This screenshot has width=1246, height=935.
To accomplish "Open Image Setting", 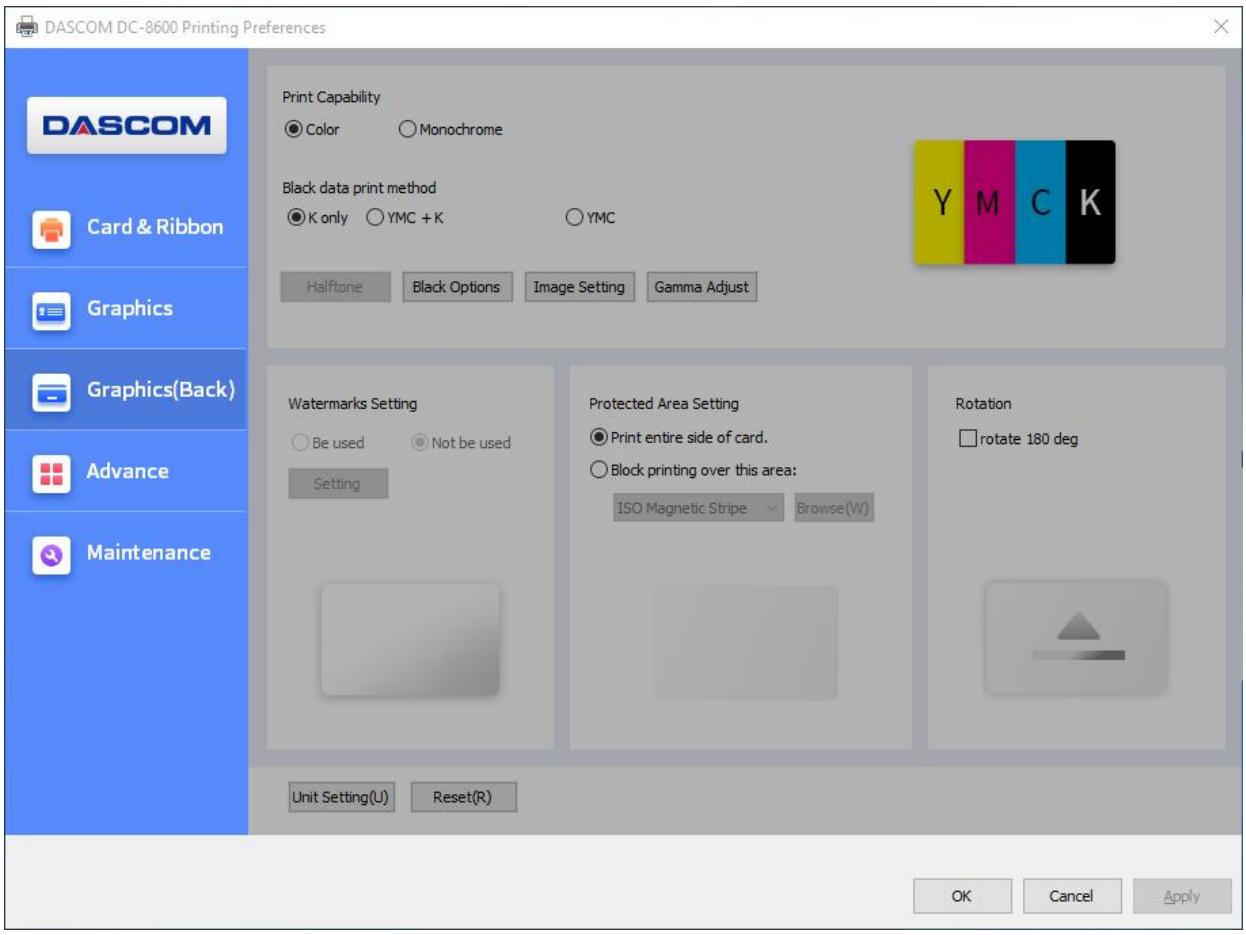I will [x=579, y=287].
